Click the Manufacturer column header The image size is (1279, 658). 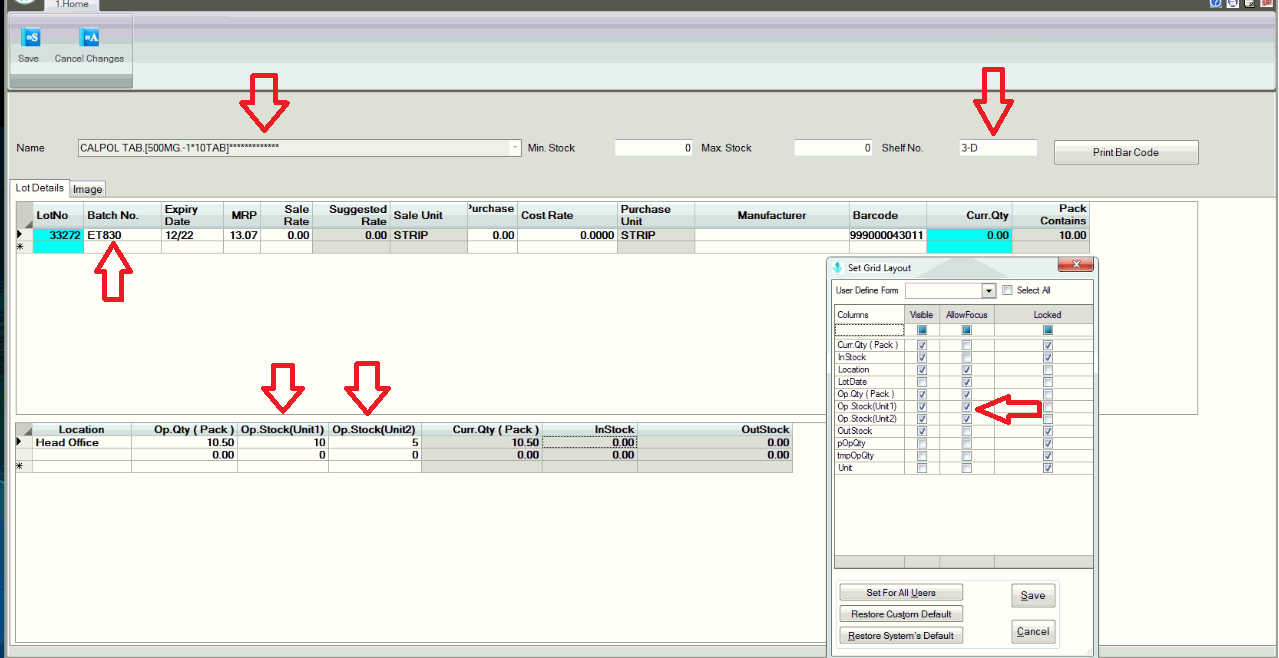point(771,215)
